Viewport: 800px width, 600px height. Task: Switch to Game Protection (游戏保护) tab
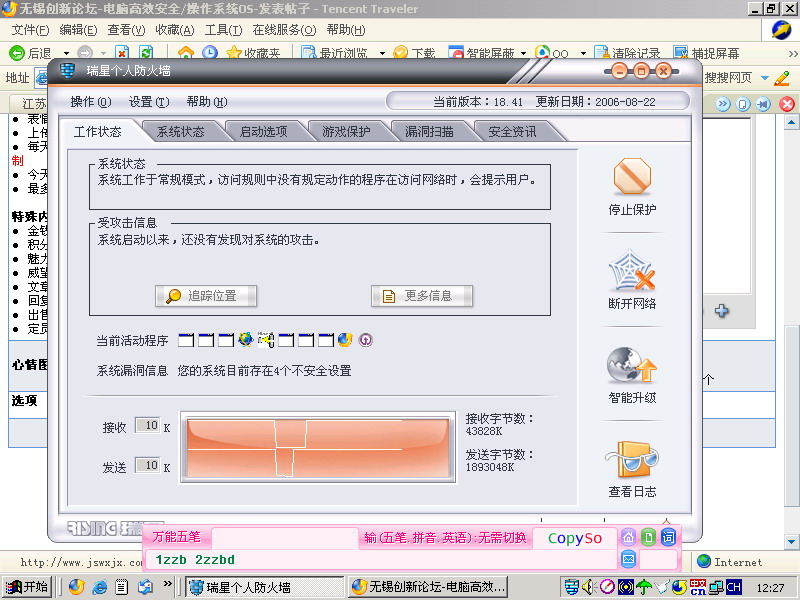(346, 132)
